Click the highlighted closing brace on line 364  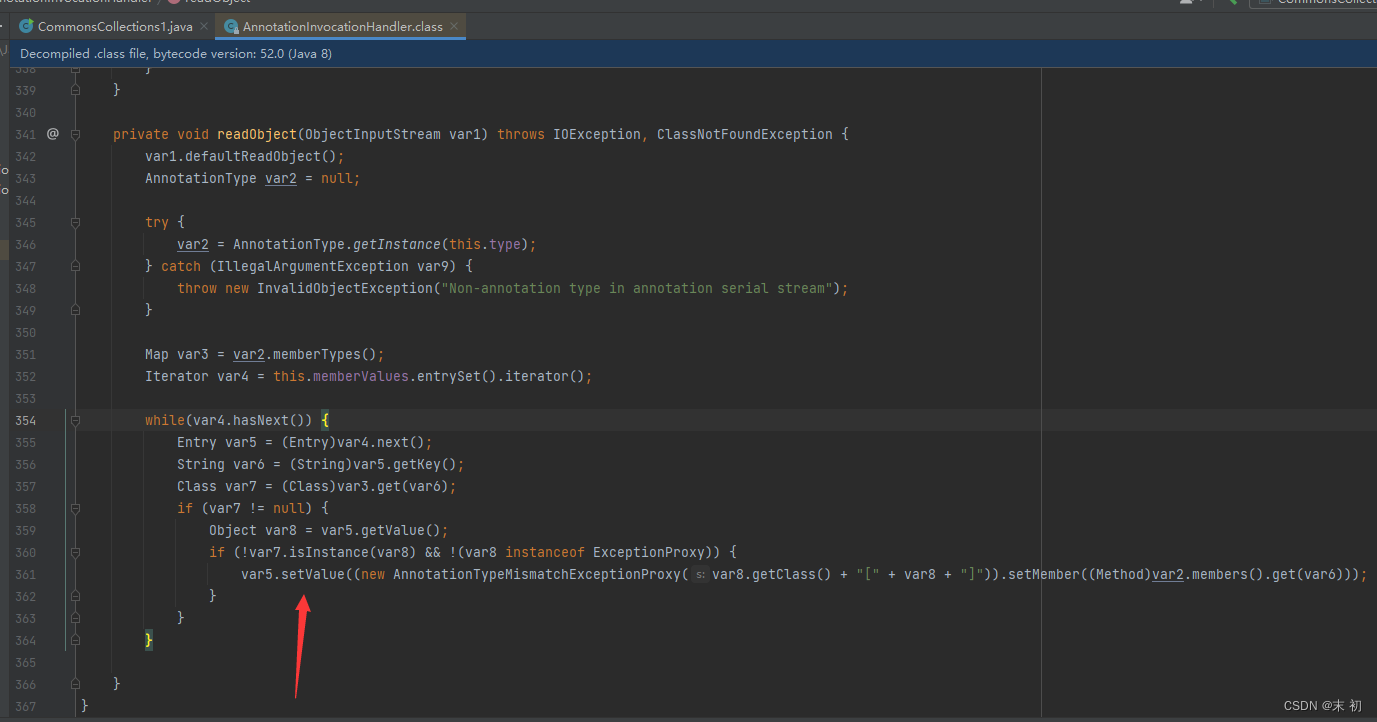coord(149,640)
